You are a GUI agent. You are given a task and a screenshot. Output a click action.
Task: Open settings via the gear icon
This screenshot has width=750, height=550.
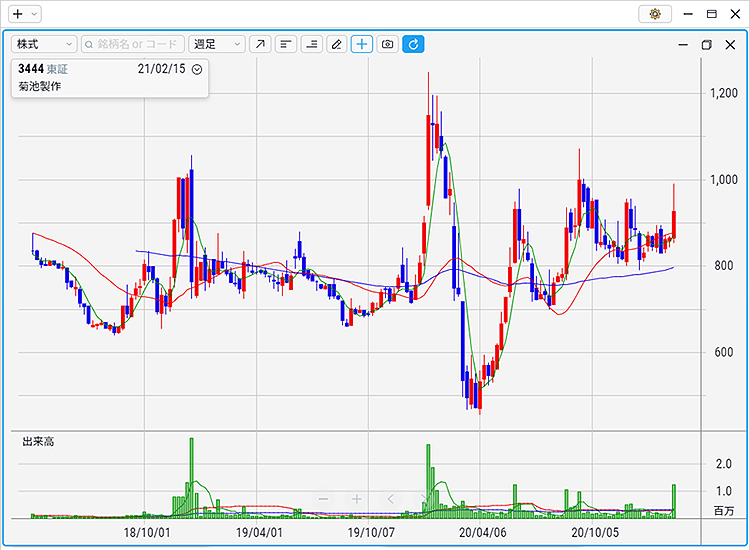[x=655, y=14]
